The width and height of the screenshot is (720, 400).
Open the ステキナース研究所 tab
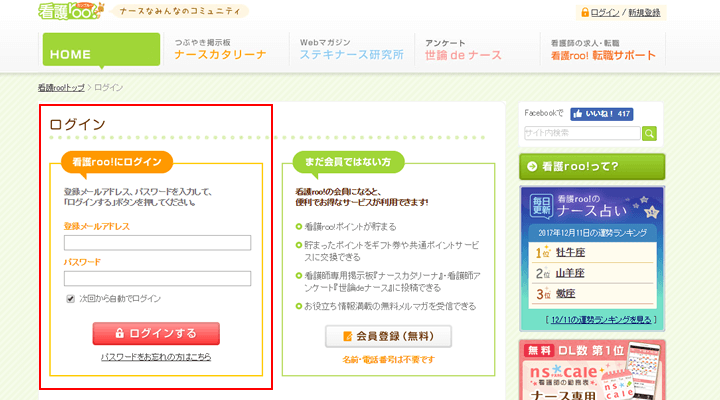tap(352, 49)
